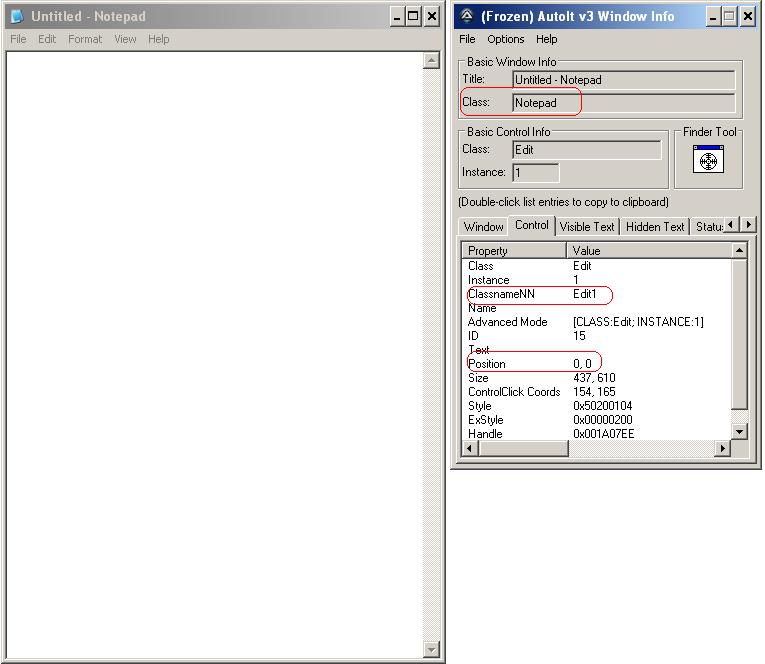This screenshot has height=664, width=765.
Task: Select the Advanced Mode value [CLASS:Edit; INSTANCE:1]
Action: (638, 322)
